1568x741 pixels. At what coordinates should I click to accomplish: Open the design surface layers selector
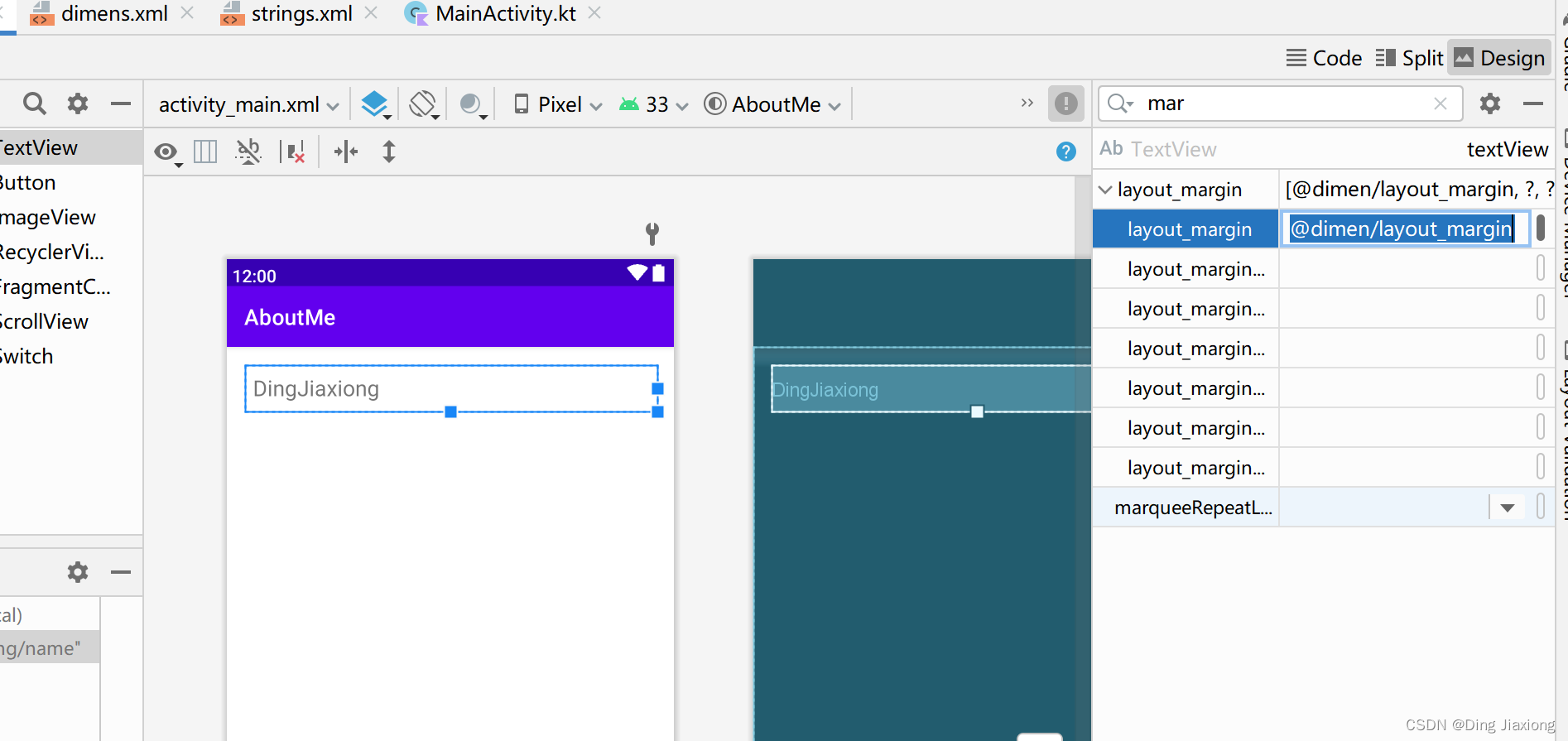(x=376, y=105)
